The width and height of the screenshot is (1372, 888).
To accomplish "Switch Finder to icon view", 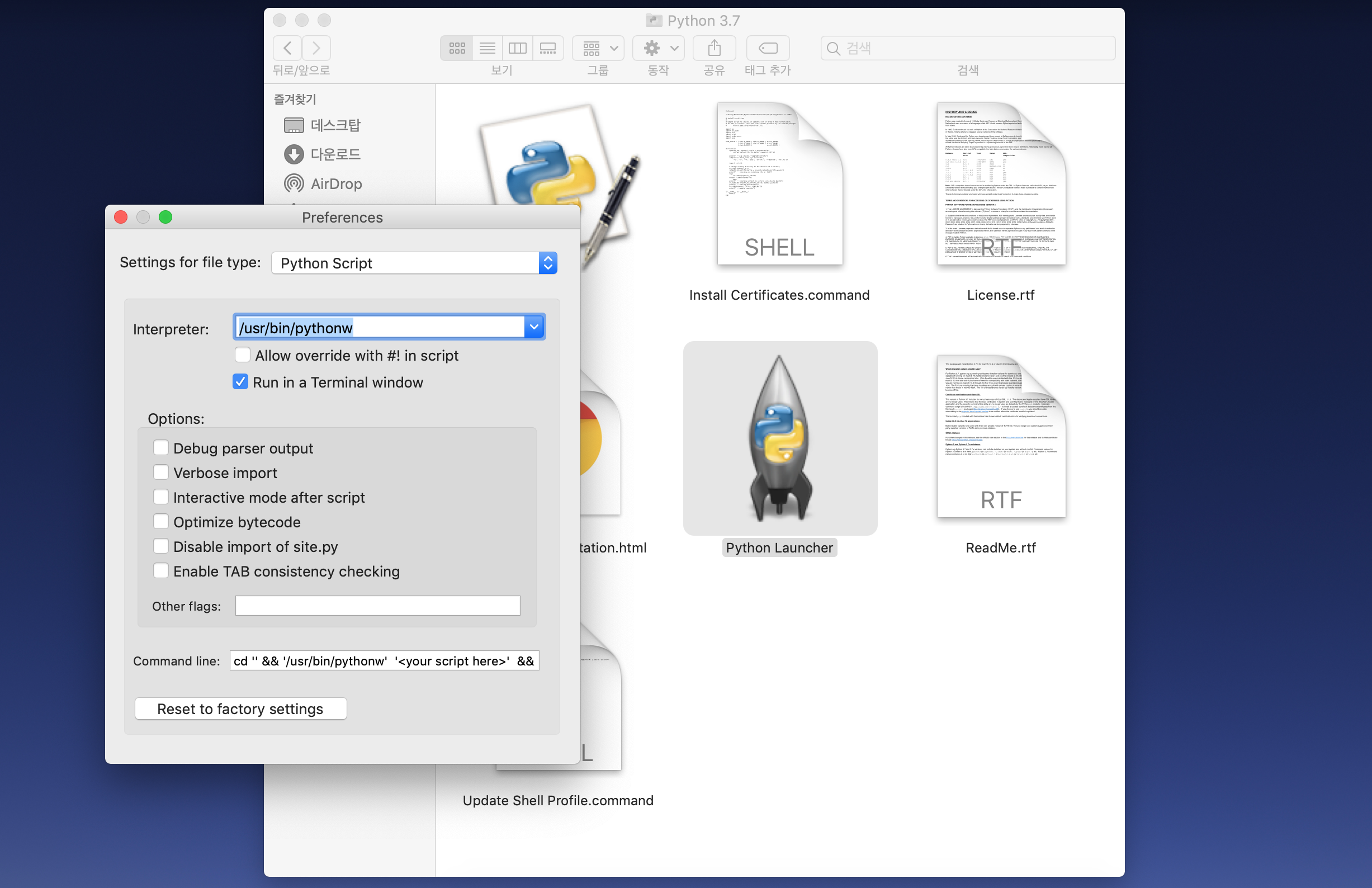I will 457,48.
